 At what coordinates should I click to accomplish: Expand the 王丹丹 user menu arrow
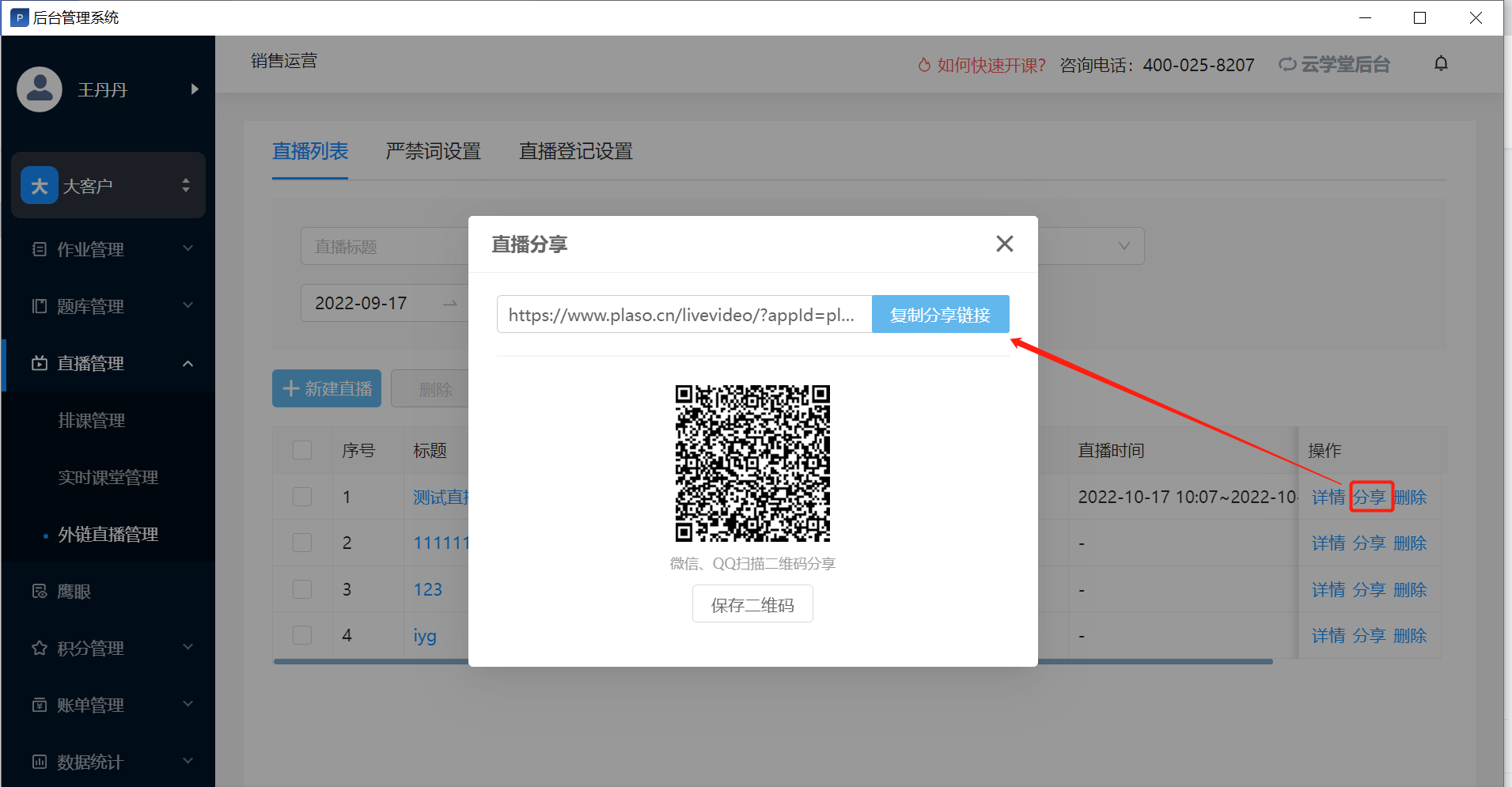tap(195, 89)
